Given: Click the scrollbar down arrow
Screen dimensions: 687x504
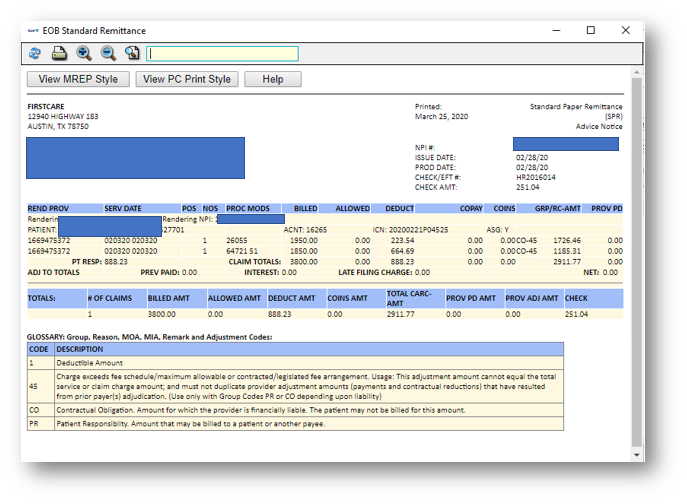Looking at the screenshot, I should [x=637, y=455].
